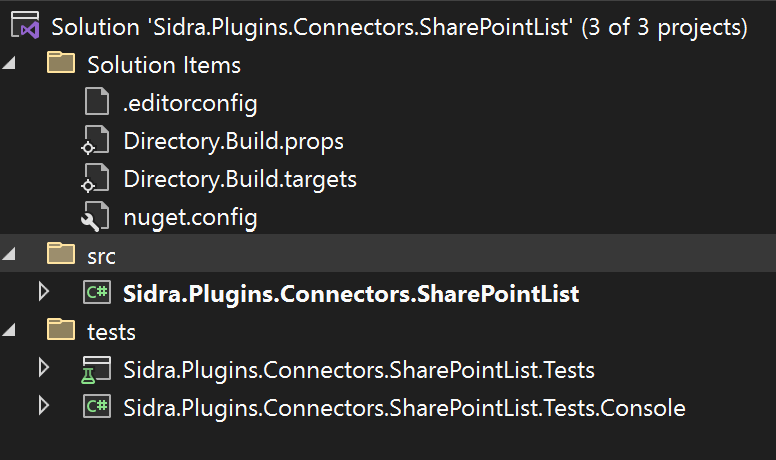The height and width of the screenshot is (460, 776).
Task: Click the Directory.Build.targets file icon
Action: (96, 179)
